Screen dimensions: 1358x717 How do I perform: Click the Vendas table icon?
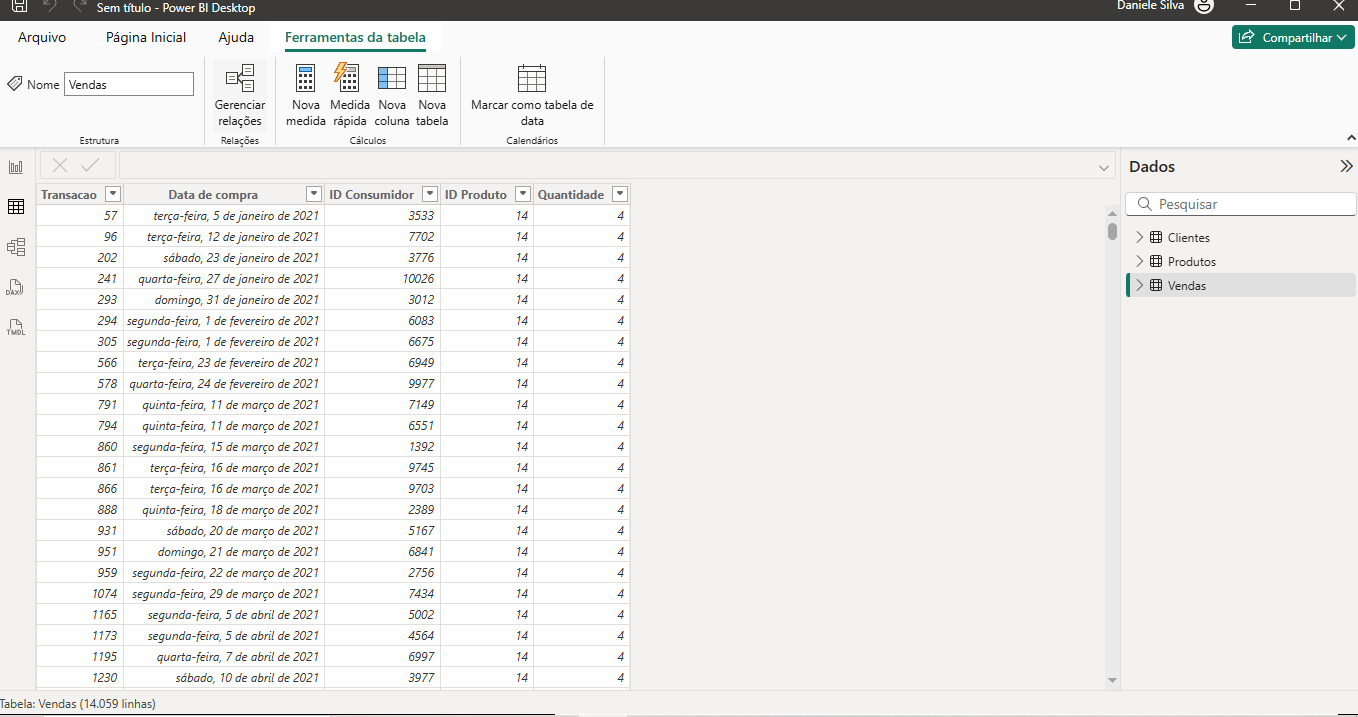[1155, 286]
